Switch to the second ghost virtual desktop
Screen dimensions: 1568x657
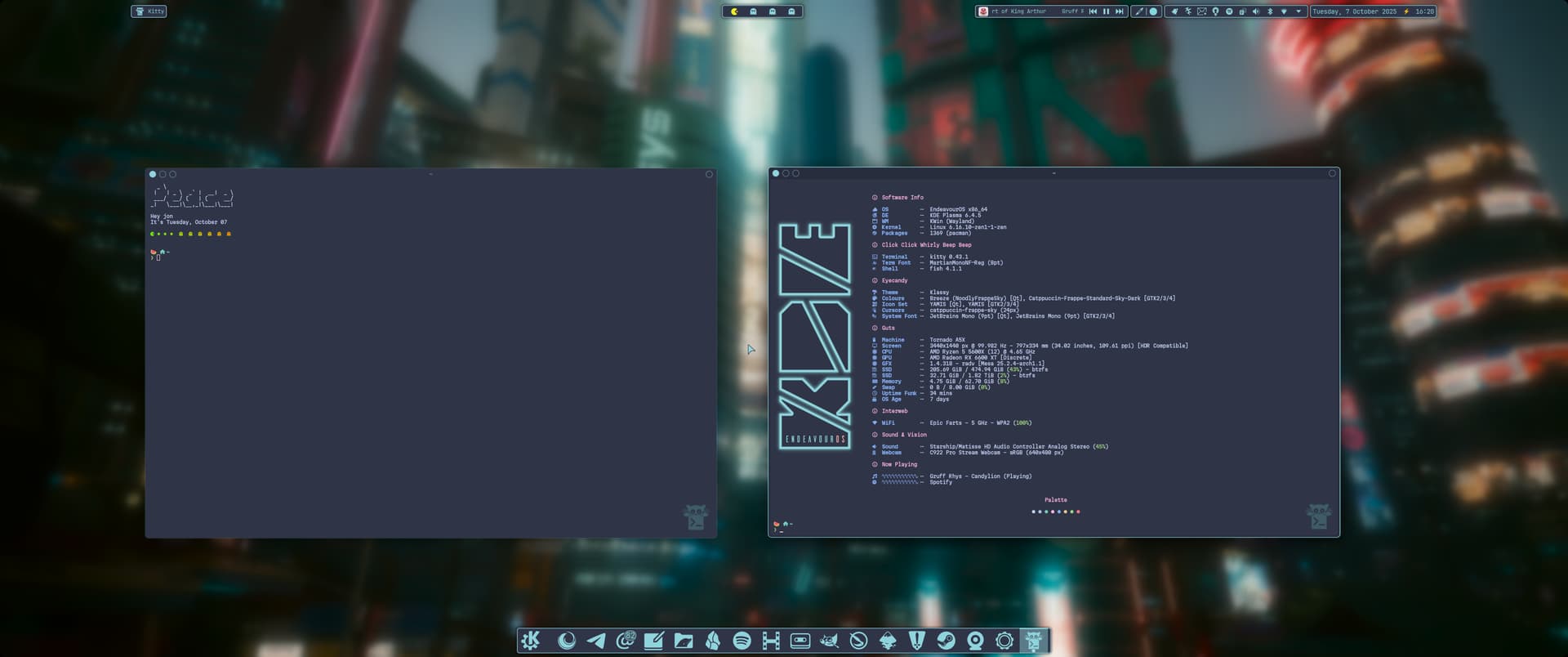pos(772,11)
